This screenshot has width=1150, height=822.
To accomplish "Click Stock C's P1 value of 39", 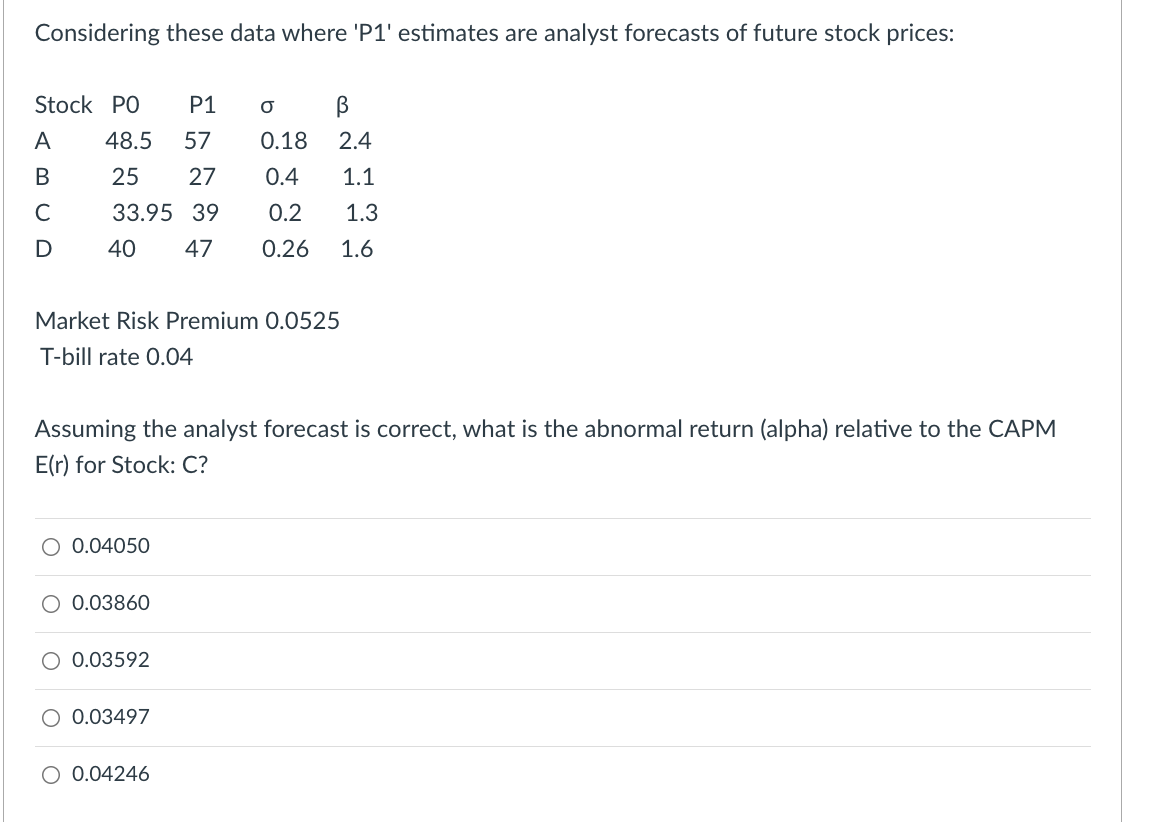I will tap(206, 212).
